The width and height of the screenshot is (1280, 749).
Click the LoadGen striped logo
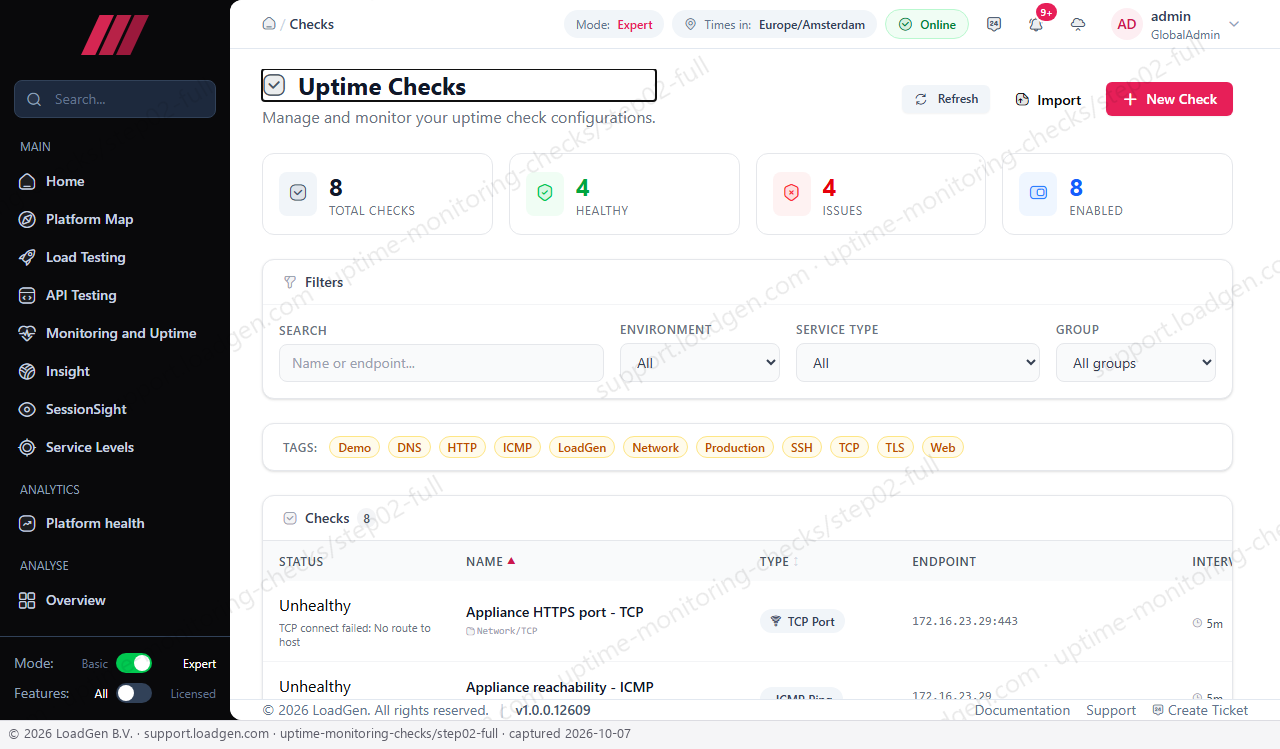(115, 35)
